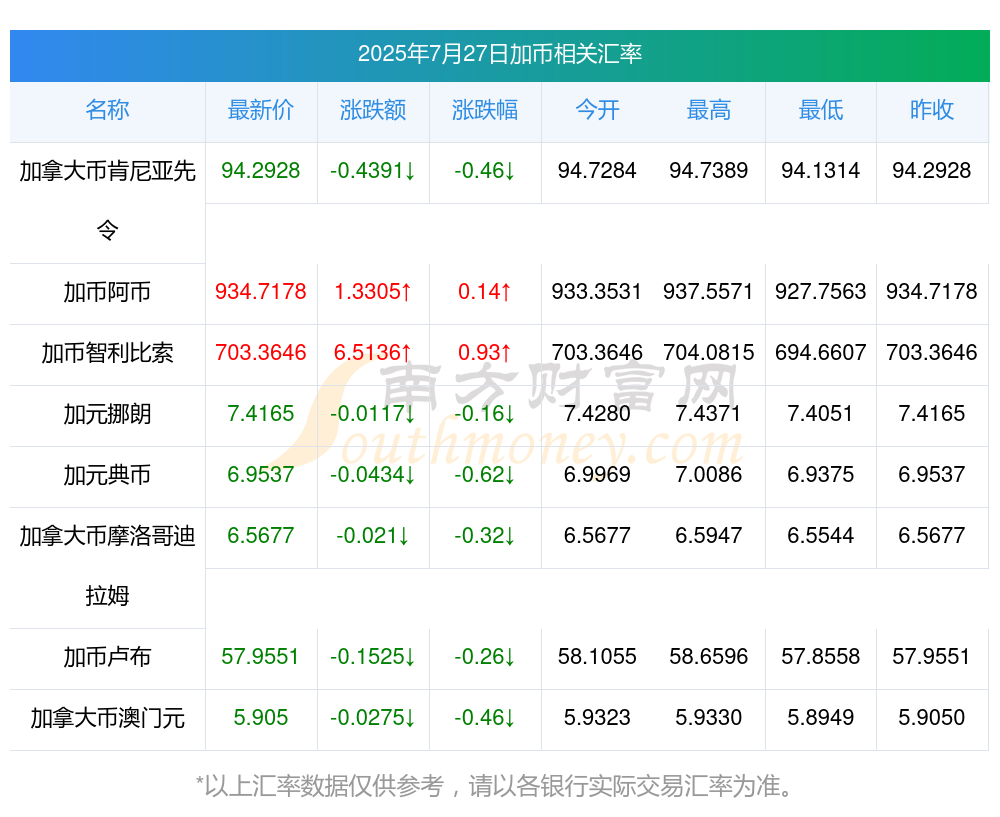Screen dimensions: 1000x817
Task: Click change value 1.3305↑
Action: [373, 292]
